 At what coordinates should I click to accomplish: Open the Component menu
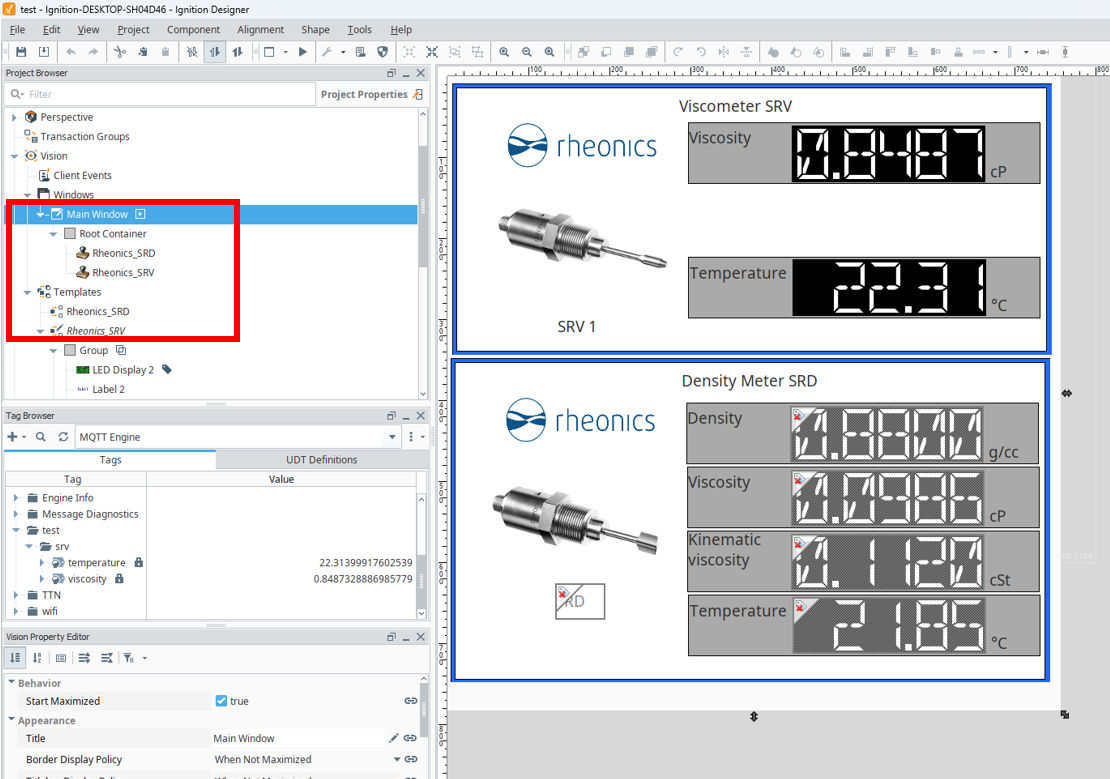(193, 30)
